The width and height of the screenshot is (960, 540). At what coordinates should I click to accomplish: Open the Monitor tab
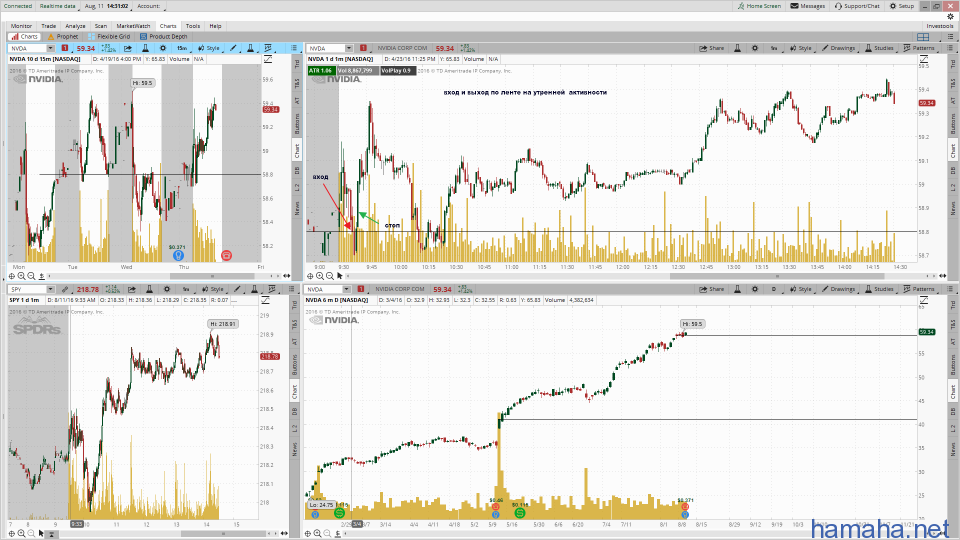click(x=21, y=26)
